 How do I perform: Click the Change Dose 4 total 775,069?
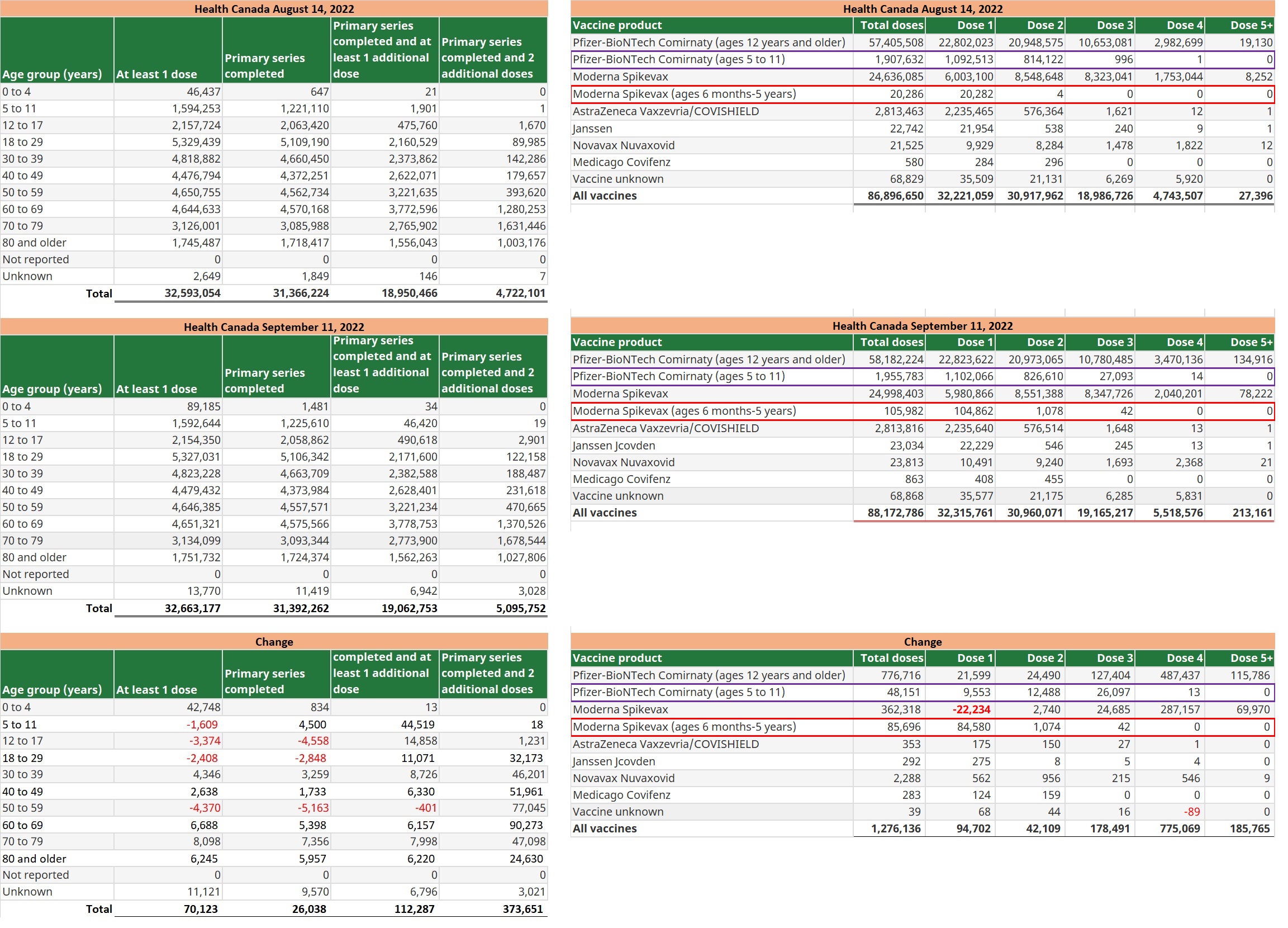(1170, 828)
